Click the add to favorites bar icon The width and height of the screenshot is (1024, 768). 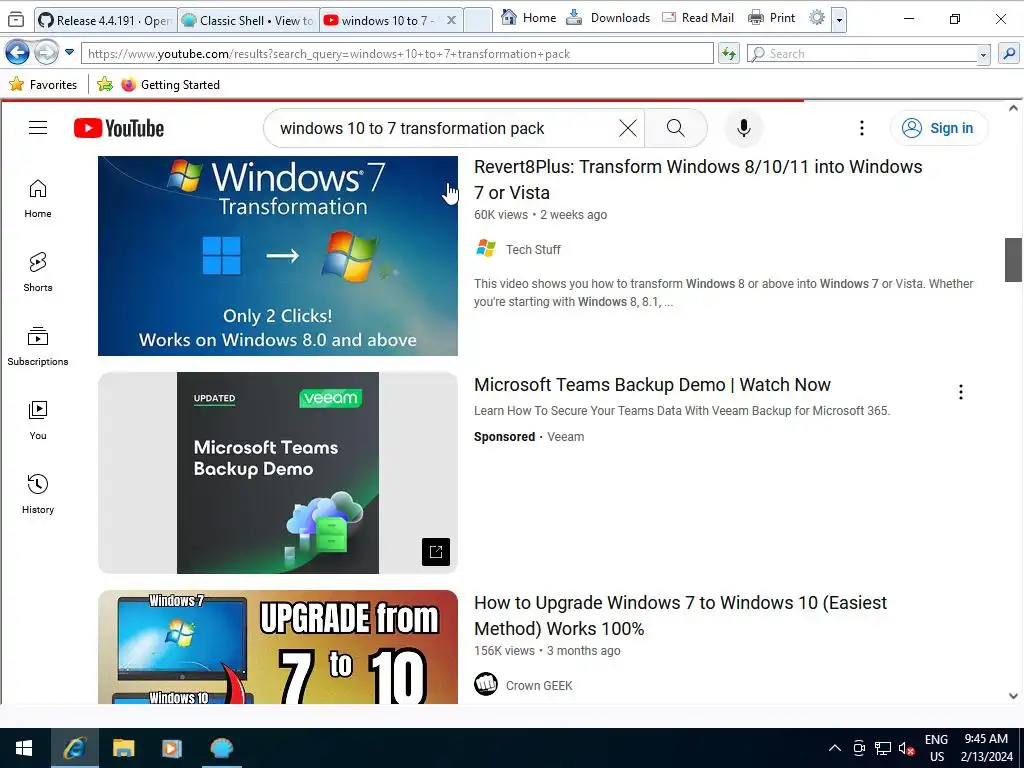[104, 84]
